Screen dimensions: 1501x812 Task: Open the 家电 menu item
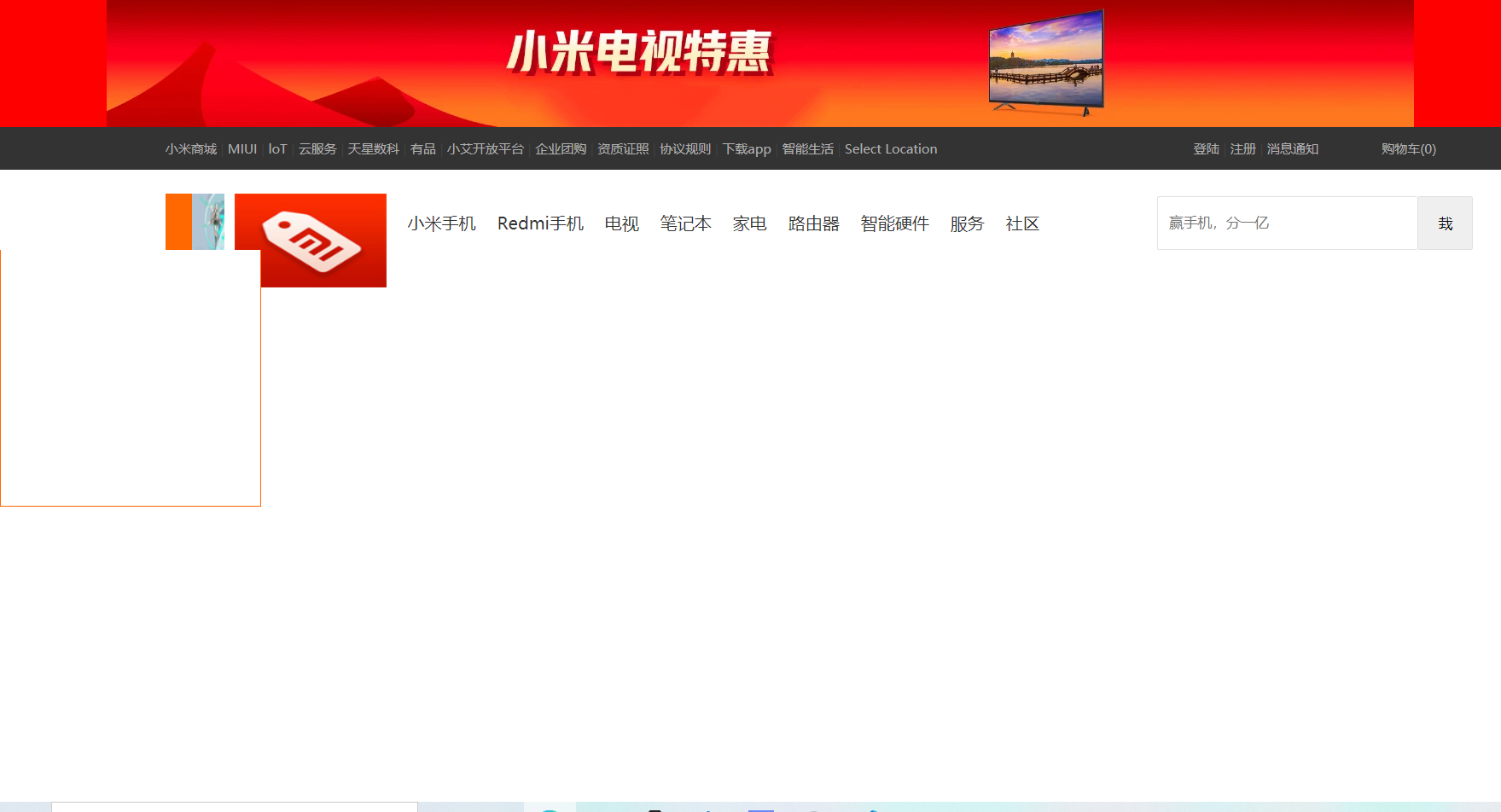[x=750, y=223]
